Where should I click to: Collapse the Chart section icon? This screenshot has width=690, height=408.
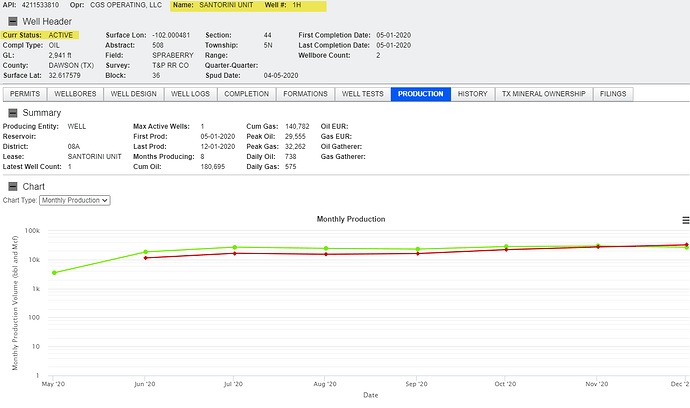[13, 186]
